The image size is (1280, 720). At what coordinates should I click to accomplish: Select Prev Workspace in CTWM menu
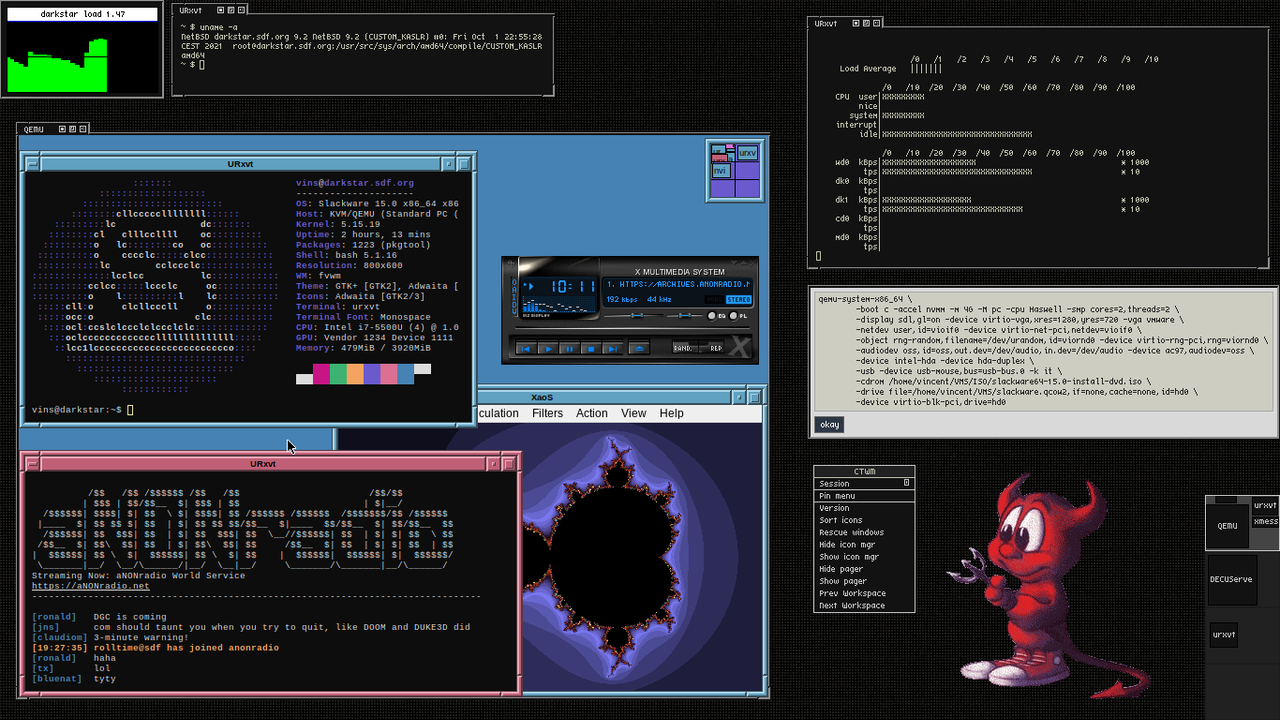pyautogui.click(x=864, y=593)
